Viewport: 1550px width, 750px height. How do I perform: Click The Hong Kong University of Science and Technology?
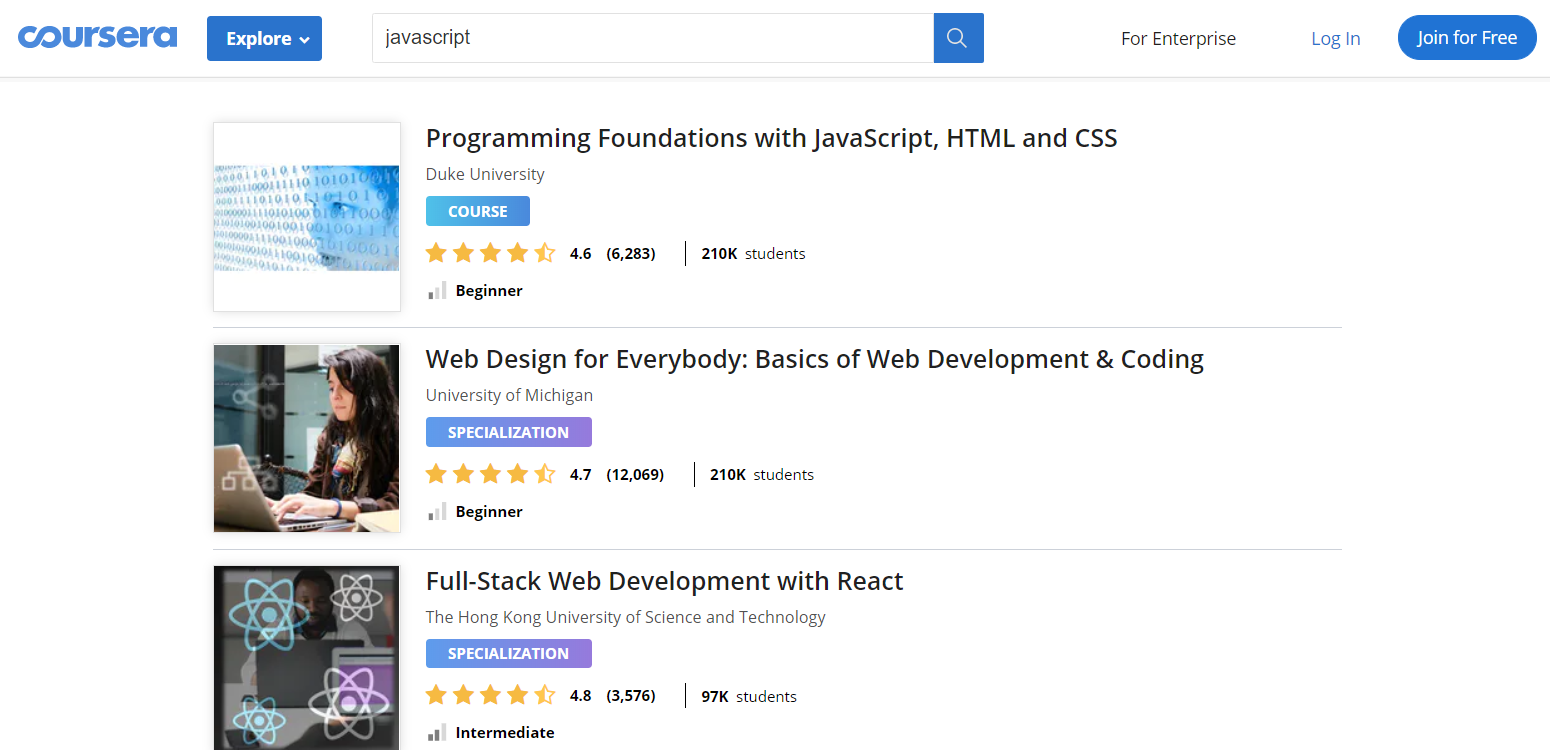pyautogui.click(x=626, y=617)
